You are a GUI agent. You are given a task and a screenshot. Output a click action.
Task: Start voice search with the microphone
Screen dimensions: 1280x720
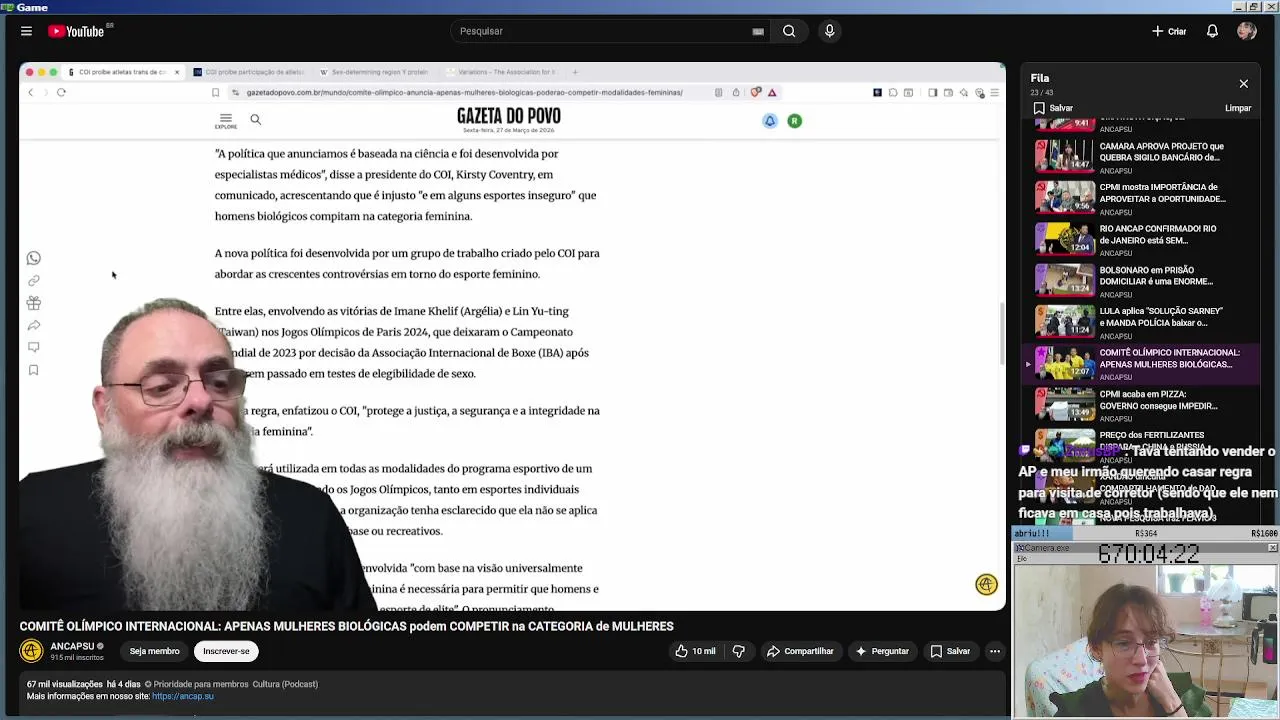[x=829, y=31]
